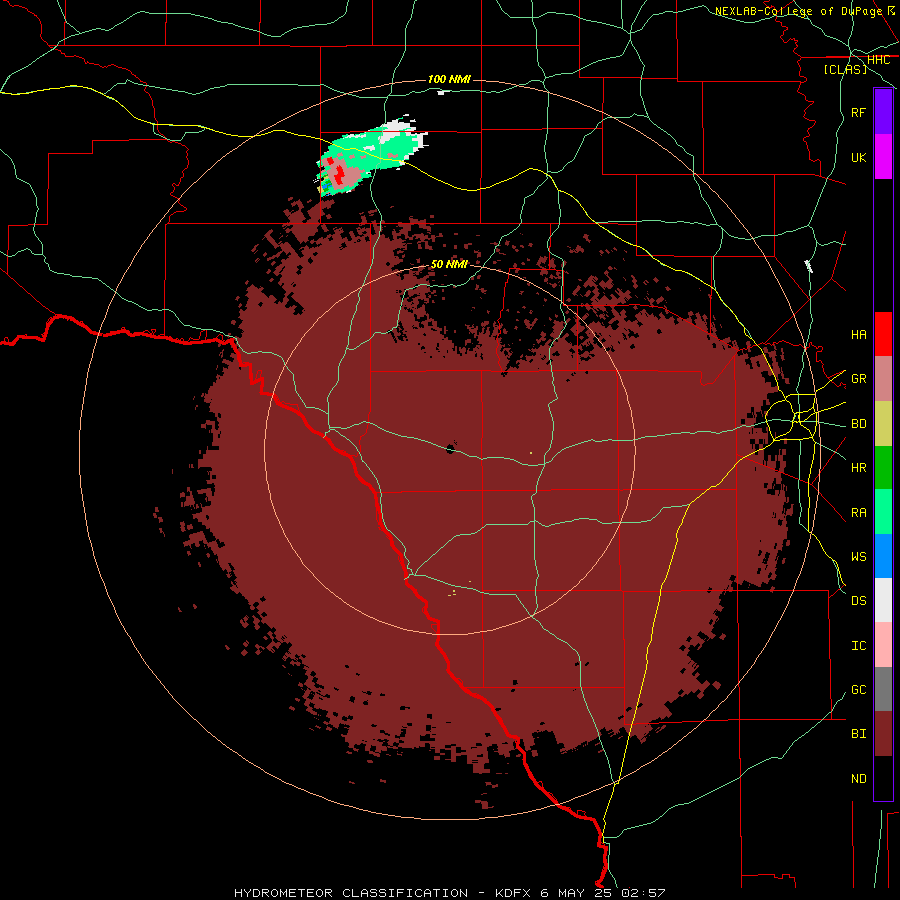Click the RA legend label
The image size is (900, 900).
point(858,512)
